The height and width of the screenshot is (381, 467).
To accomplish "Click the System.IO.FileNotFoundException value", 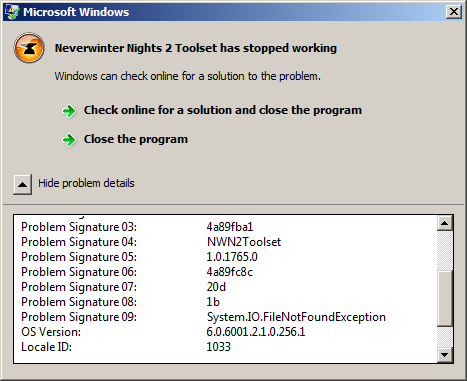I will 296,317.
